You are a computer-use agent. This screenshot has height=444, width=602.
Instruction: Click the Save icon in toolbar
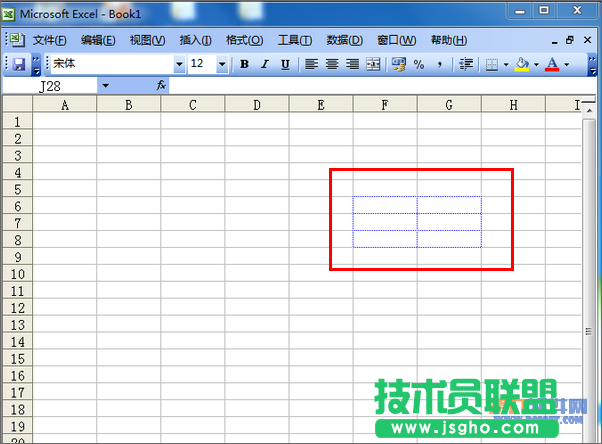coord(19,64)
